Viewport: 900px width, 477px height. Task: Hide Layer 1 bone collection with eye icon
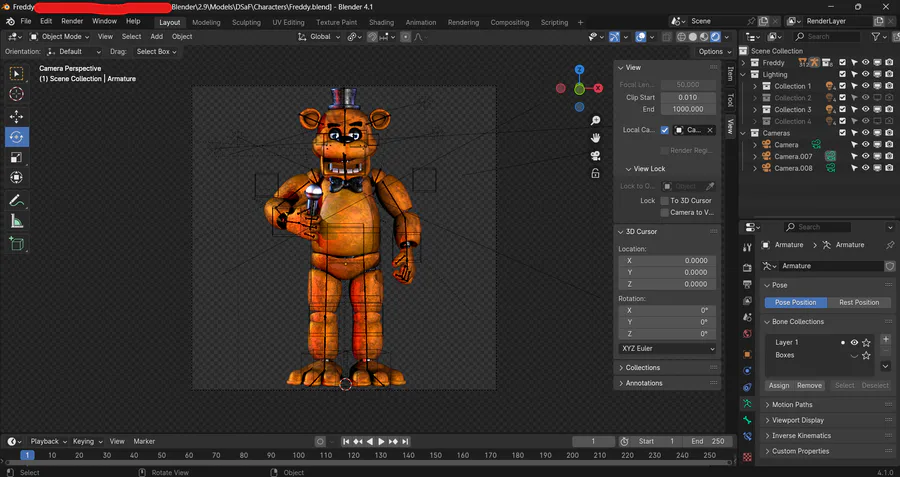point(854,342)
